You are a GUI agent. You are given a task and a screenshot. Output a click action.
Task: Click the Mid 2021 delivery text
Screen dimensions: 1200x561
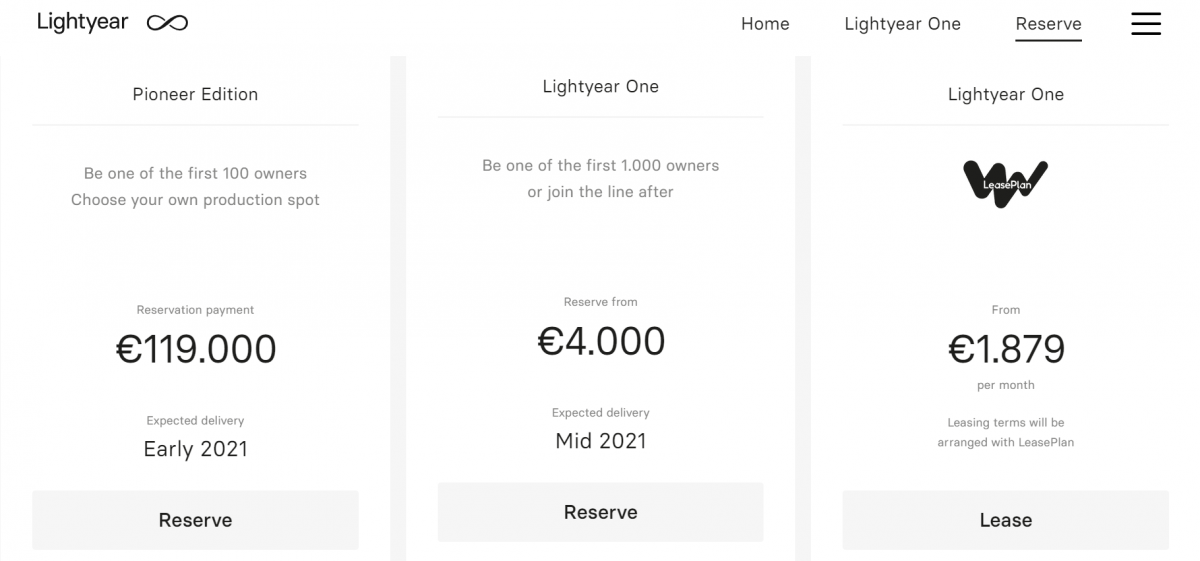[x=600, y=441]
